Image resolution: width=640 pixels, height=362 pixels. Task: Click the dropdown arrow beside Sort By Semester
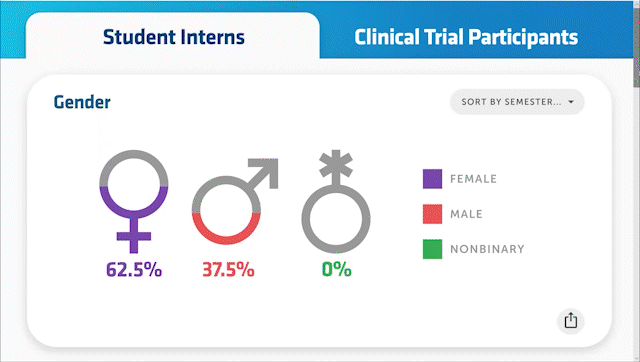[571, 102]
